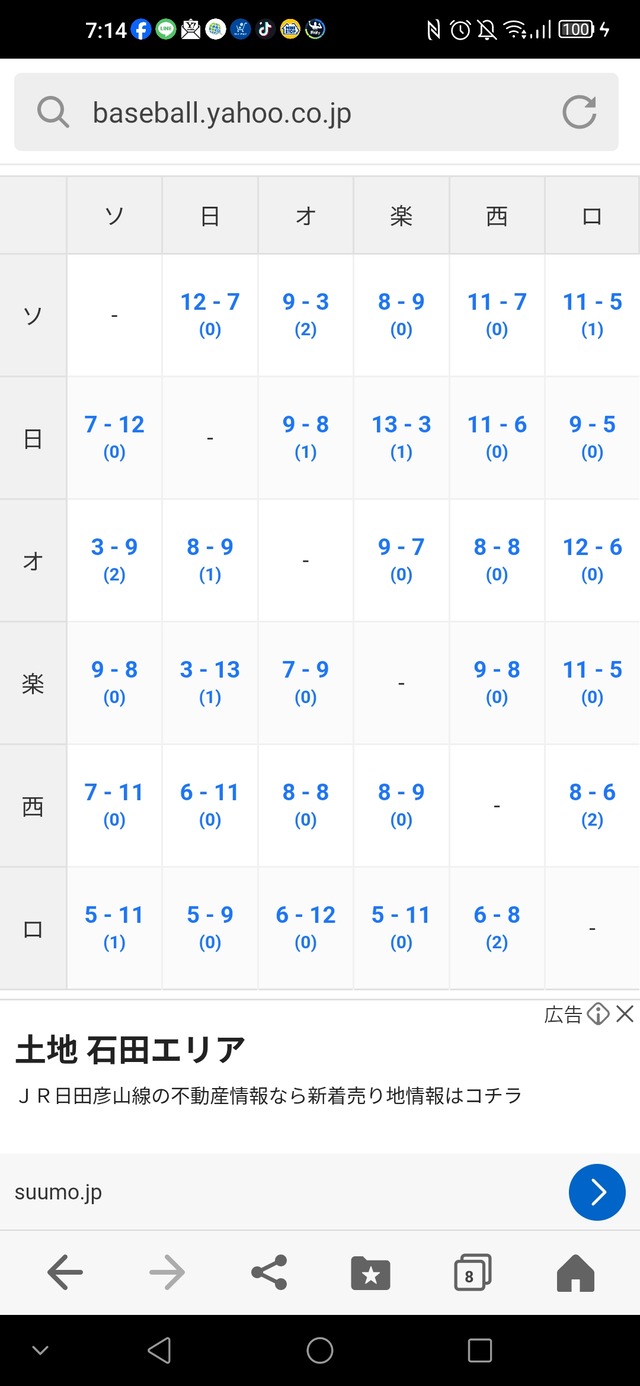Open the 3 - 13 score link
The width and height of the screenshot is (640, 1386).
tap(210, 670)
